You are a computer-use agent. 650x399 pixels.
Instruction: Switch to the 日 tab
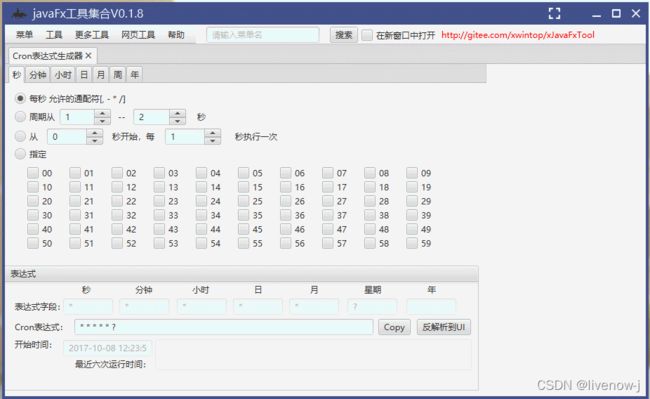point(84,75)
